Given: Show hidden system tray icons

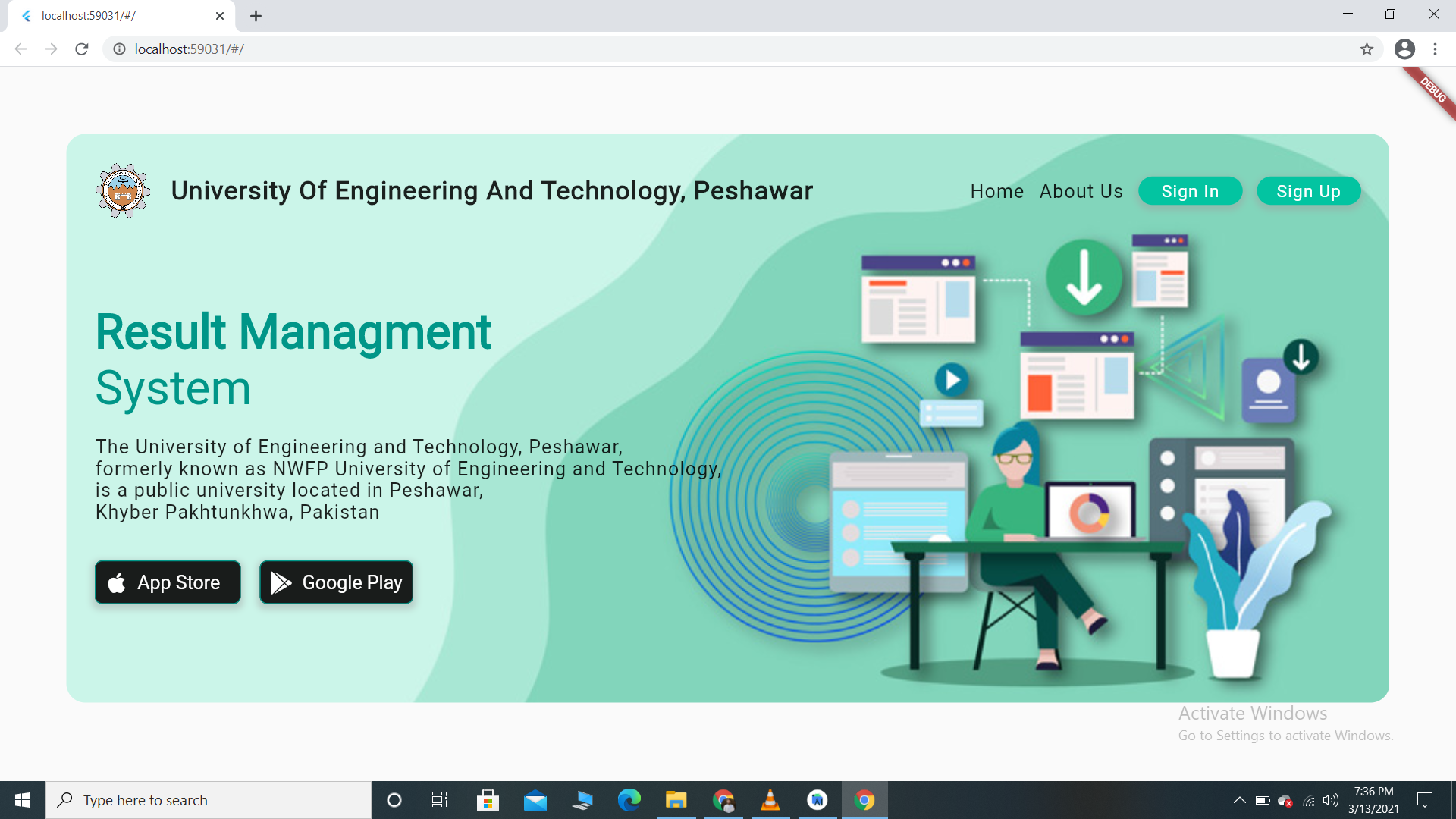Looking at the screenshot, I should pyautogui.click(x=1239, y=800).
